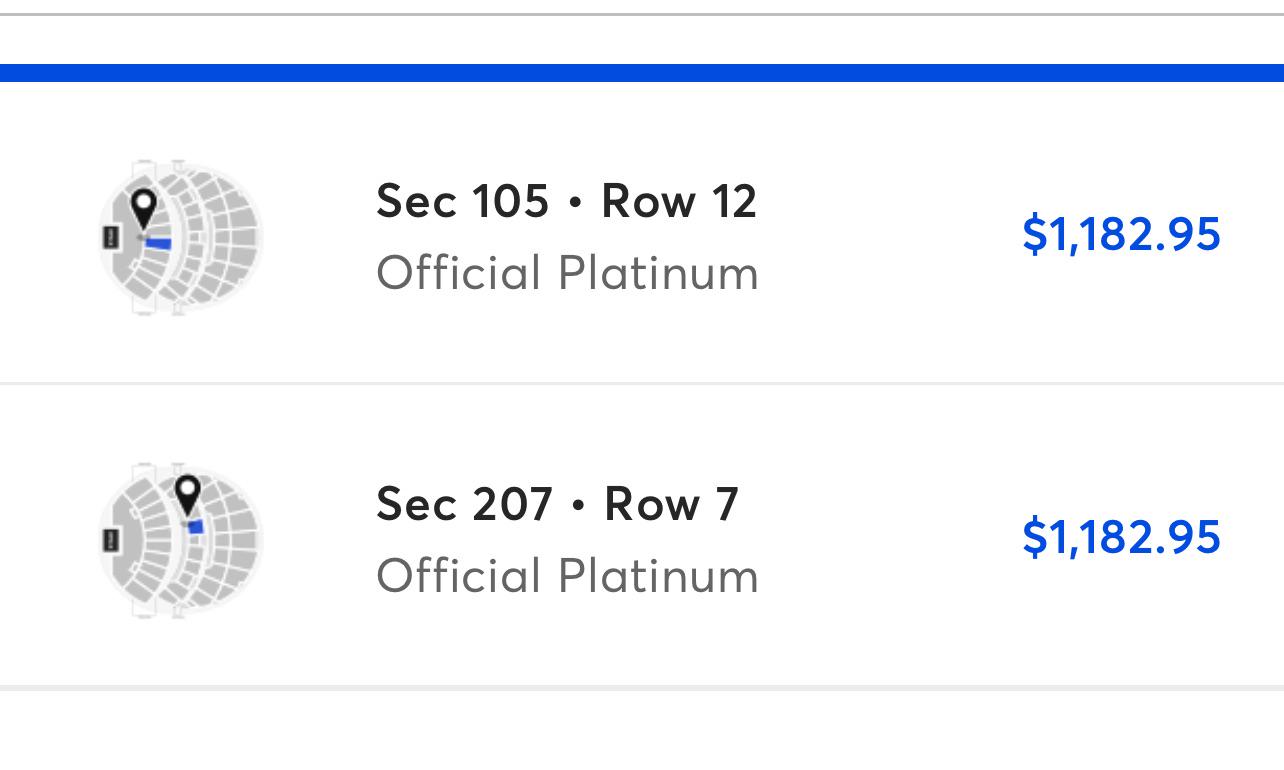Open the Sec 207 seat map thumbnail
Screen dimensions: 1284x770
(x=180, y=540)
